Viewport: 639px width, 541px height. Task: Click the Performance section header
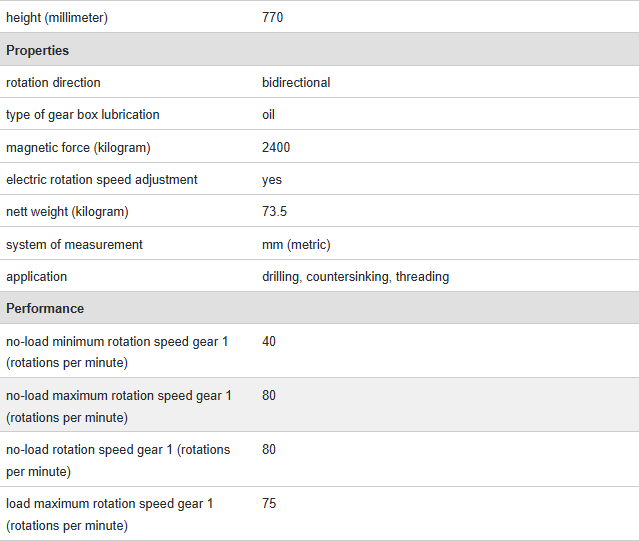tap(45, 308)
